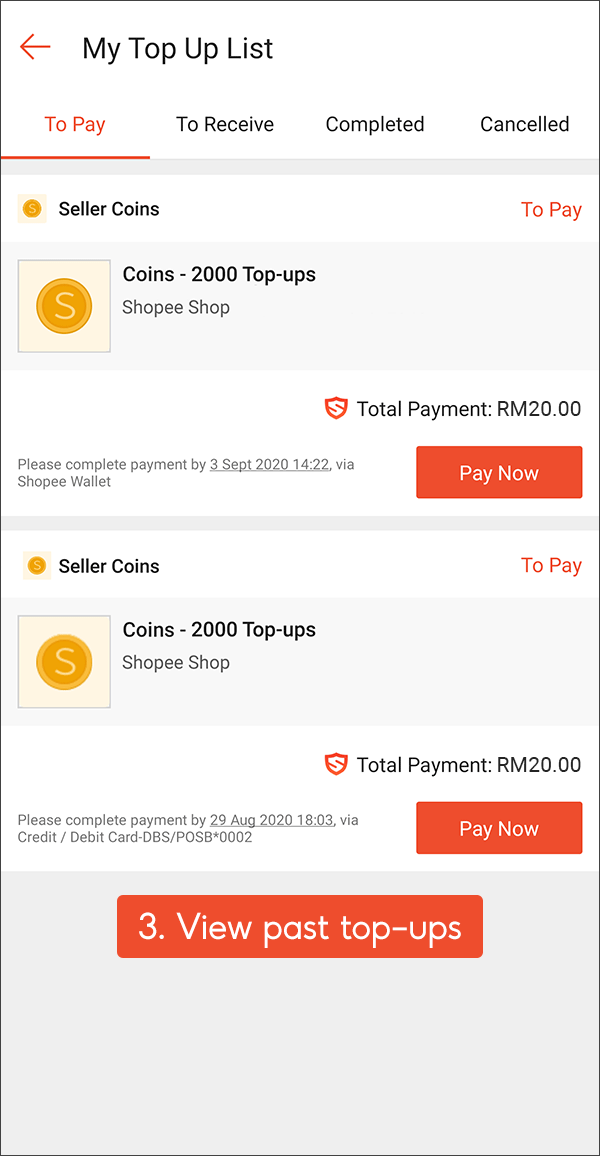Click Pay Now on the Shopee Wallet order
The height and width of the screenshot is (1156, 600).
click(x=499, y=472)
